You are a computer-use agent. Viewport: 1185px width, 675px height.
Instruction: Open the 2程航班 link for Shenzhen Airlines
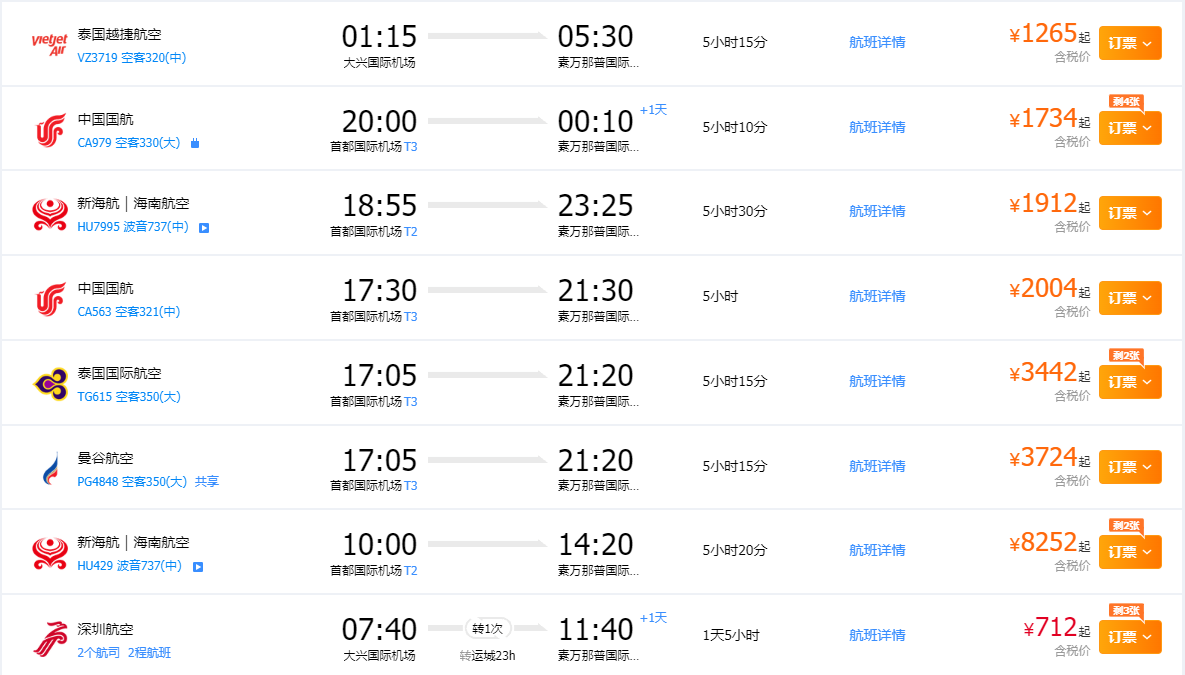(149, 653)
